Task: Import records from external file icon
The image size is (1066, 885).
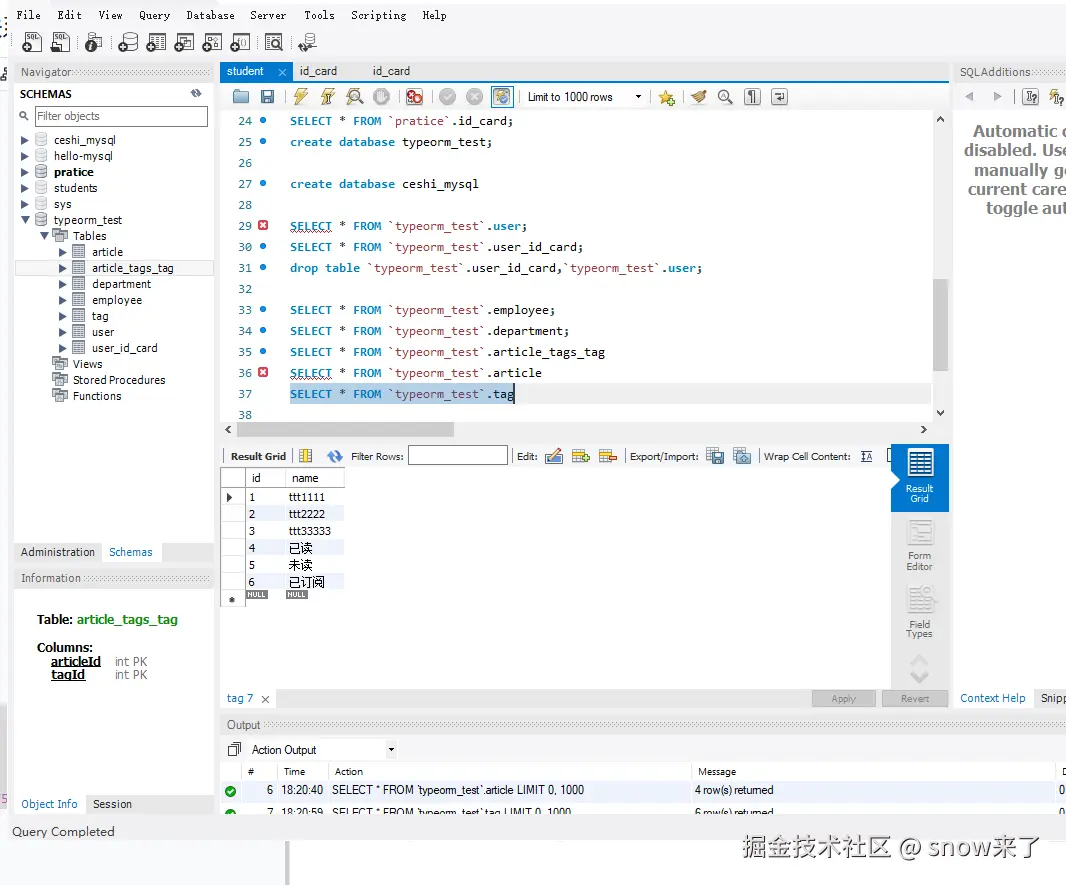Action: [x=742, y=456]
